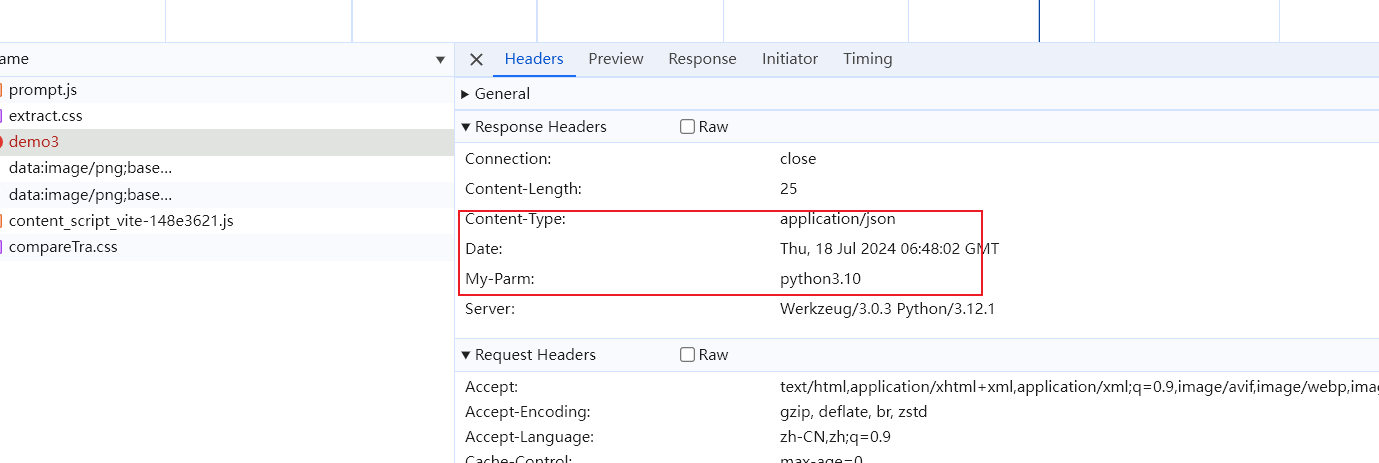This screenshot has height=463, width=1379.
Task: Select the first data:image/png request
Action: click(x=90, y=168)
